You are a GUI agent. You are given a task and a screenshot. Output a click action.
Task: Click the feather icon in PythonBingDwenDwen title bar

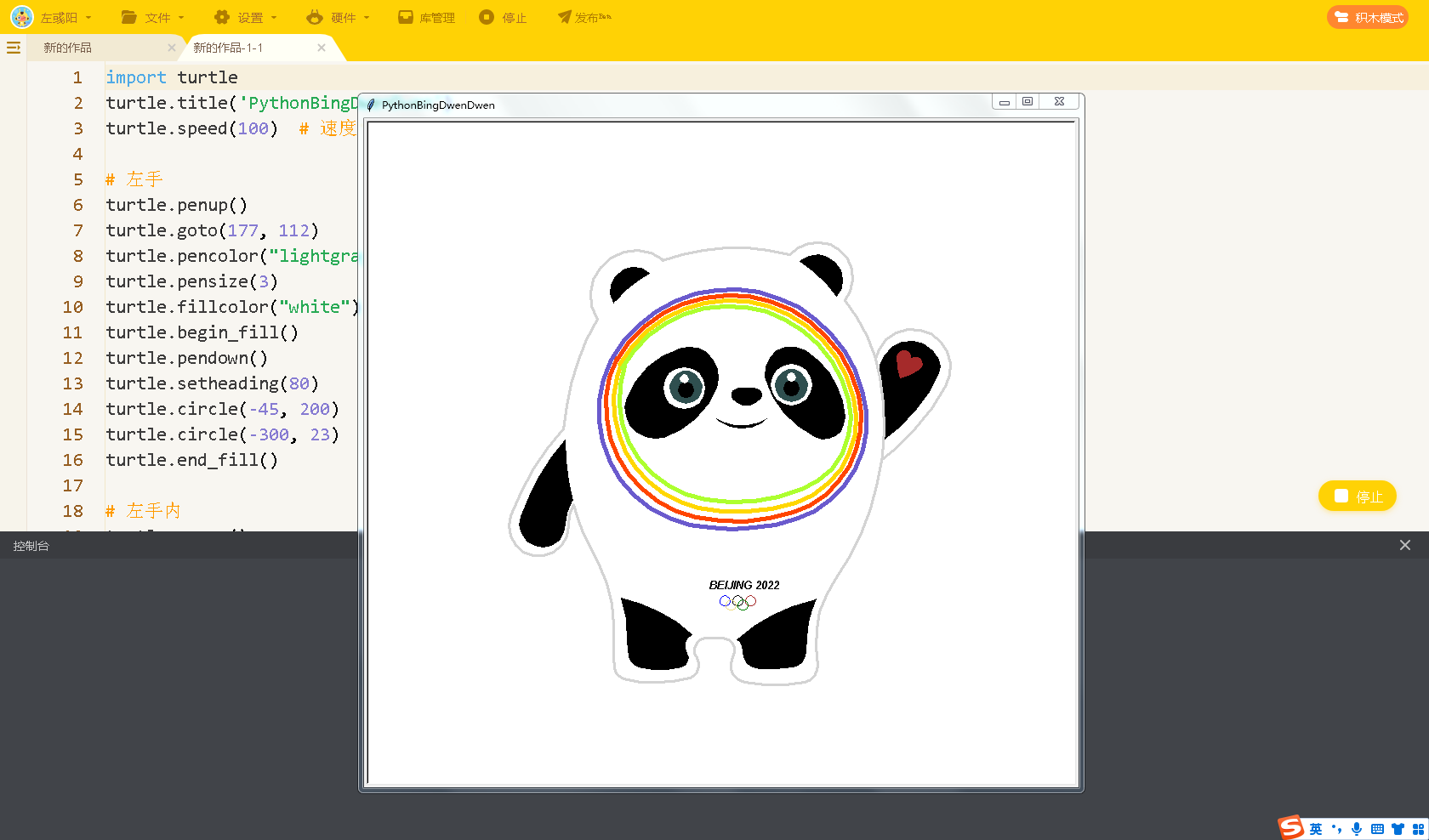pos(371,105)
